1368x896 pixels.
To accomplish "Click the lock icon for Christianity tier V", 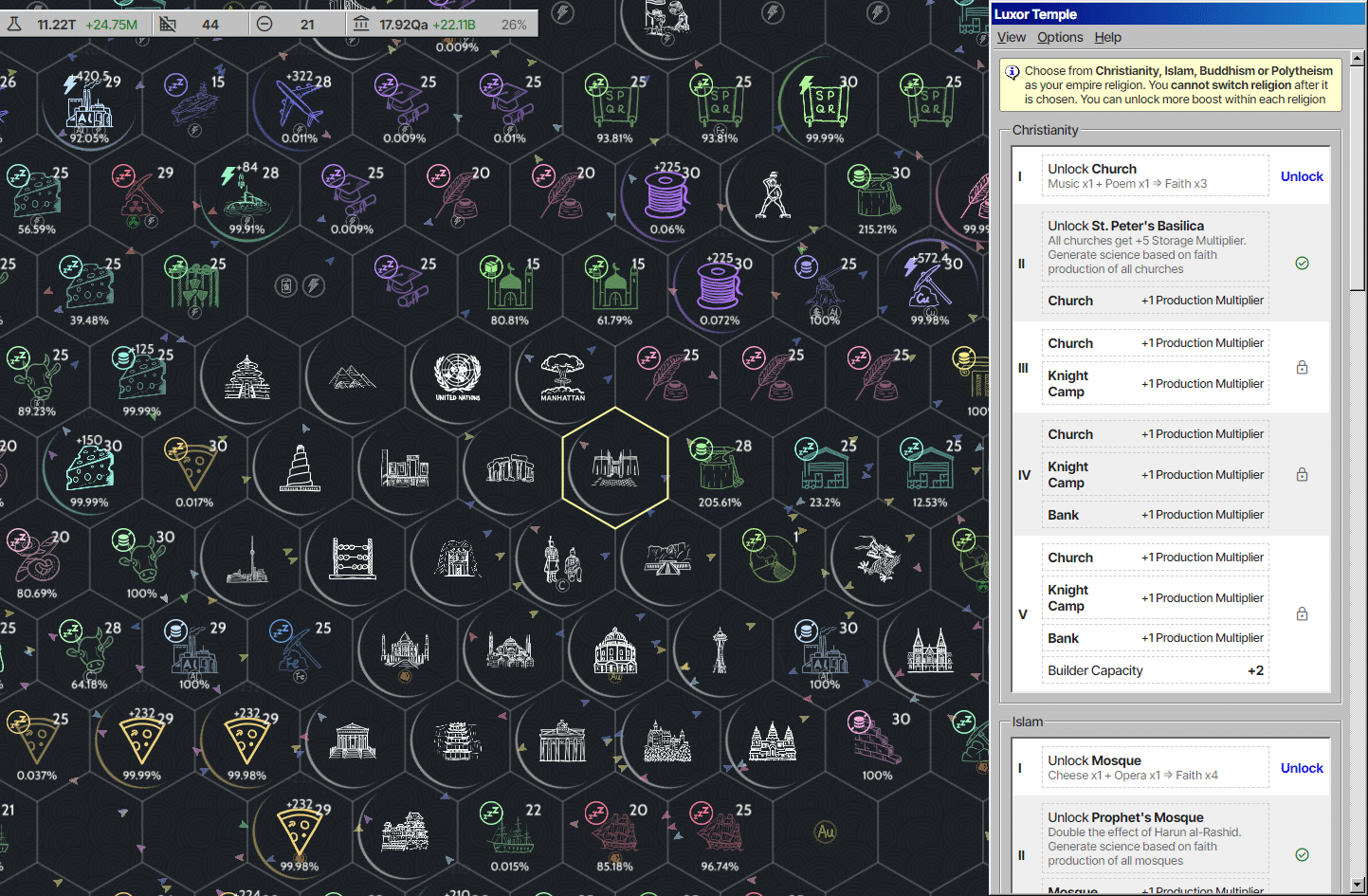I will [1302, 613].
